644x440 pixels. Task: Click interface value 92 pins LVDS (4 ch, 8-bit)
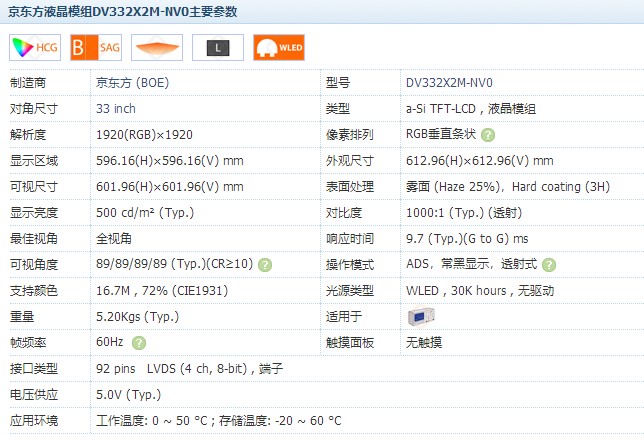tap(189, 369)
